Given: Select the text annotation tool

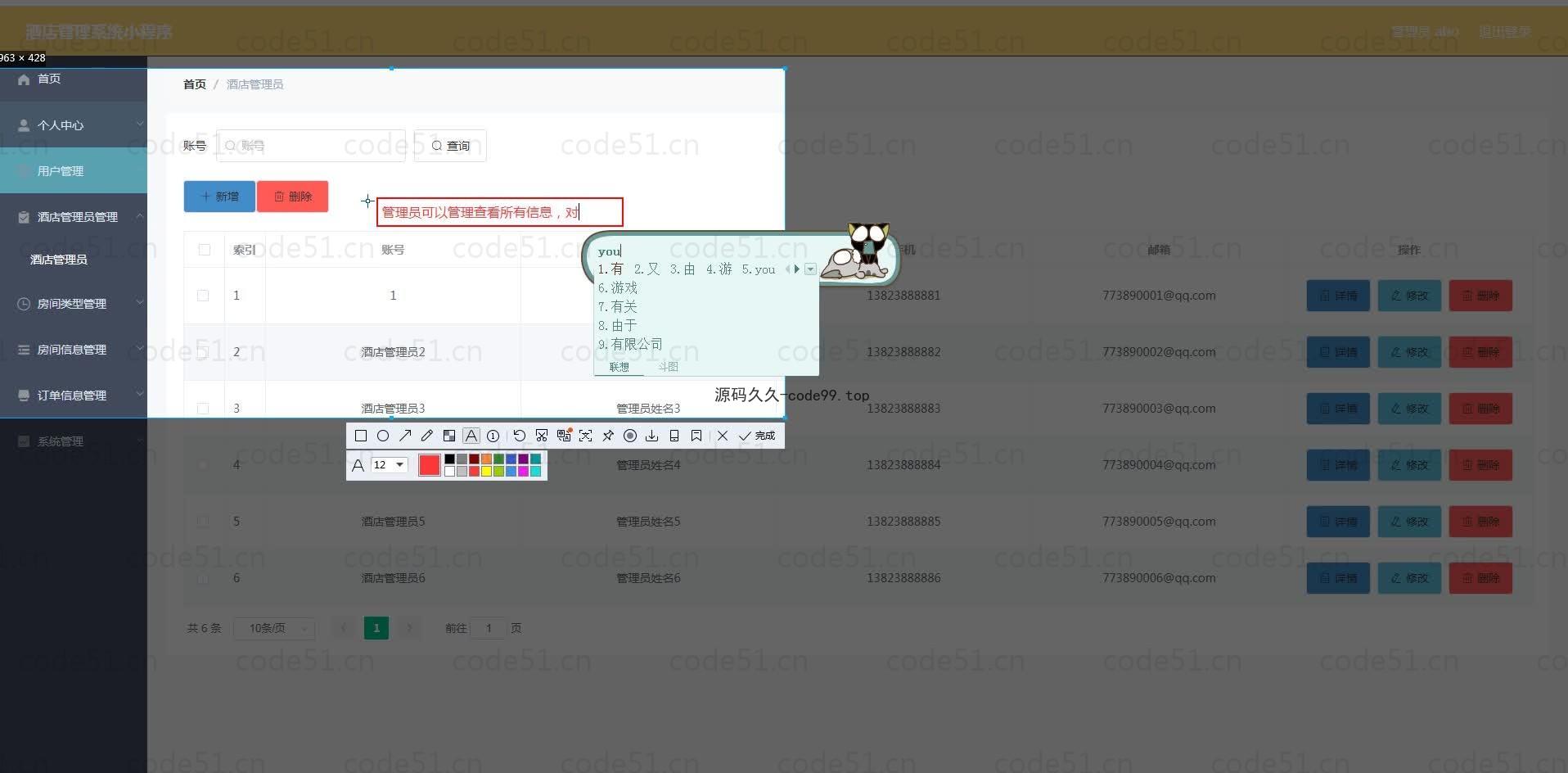Looking at the screenshot, I should (x=471, y=436).
